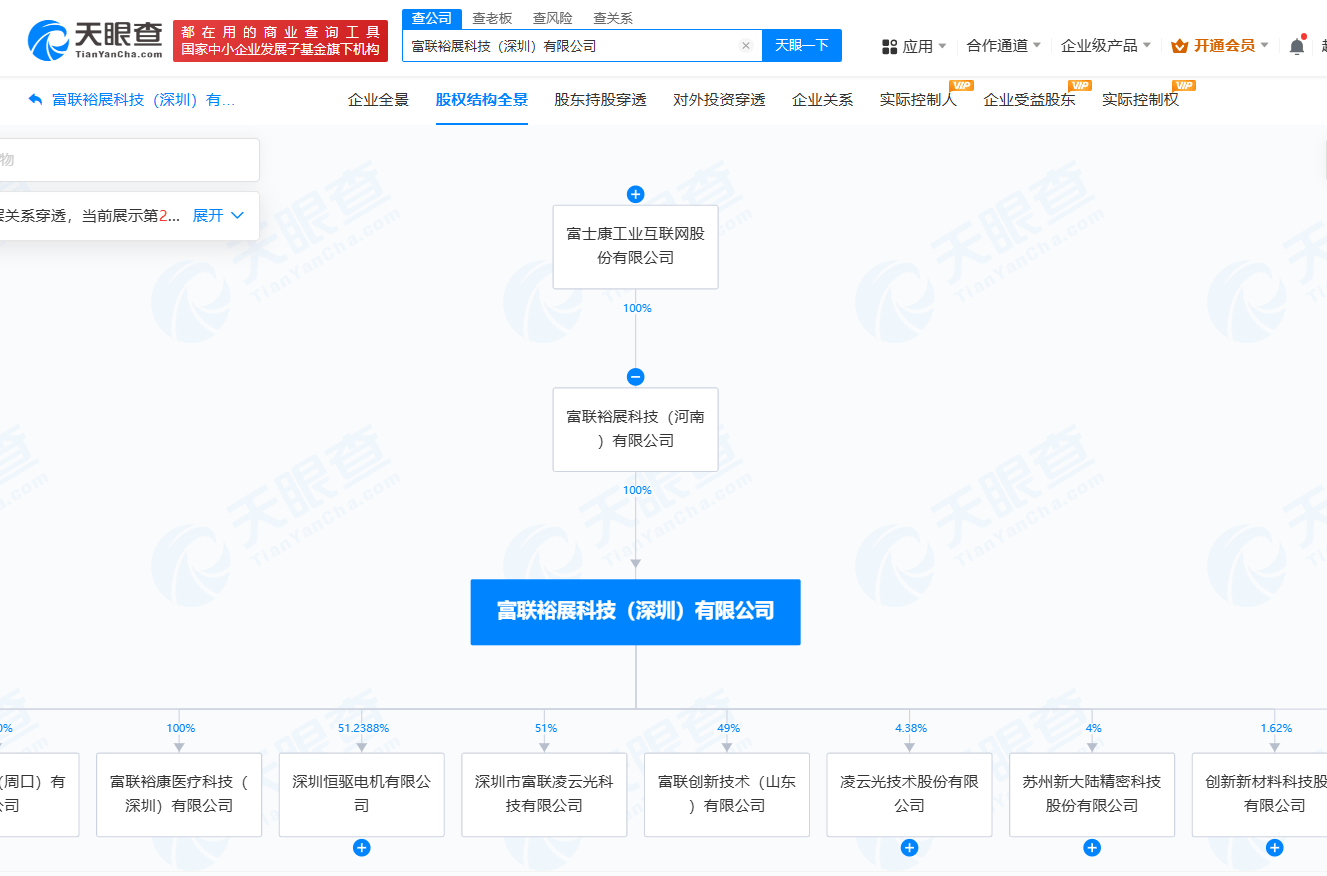Screen dimensions: 1327x876
Task: Open the 企业全景 tab
Action: tap(378, 100)
